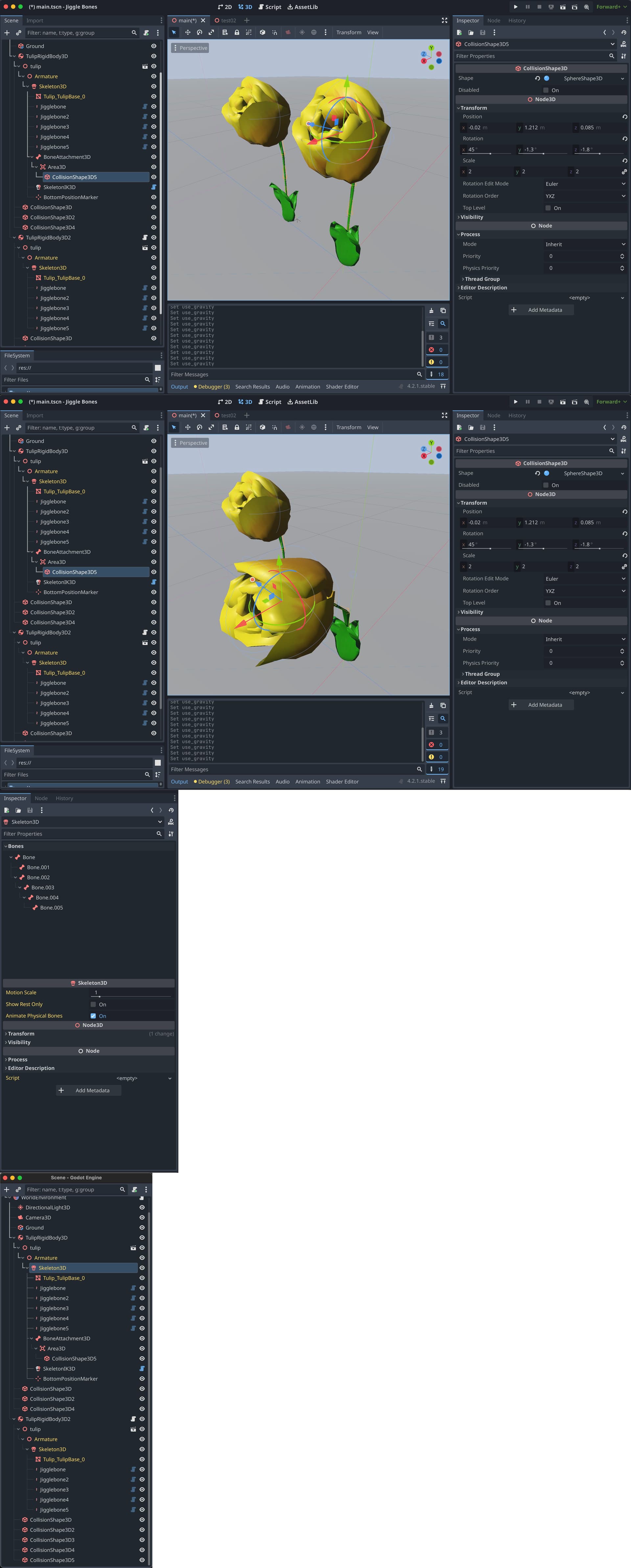Viewport: 631px width, 1568px height.
Task: Hide Camera3D via eye in Scene window
Action: point(142,1218)
